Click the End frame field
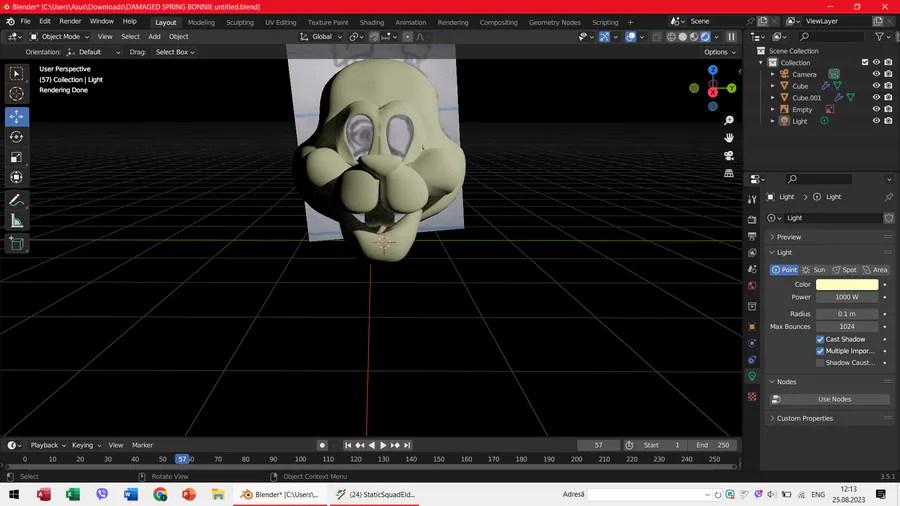Image resolution: width=900 pixels, height=506 pixels. 714,445
